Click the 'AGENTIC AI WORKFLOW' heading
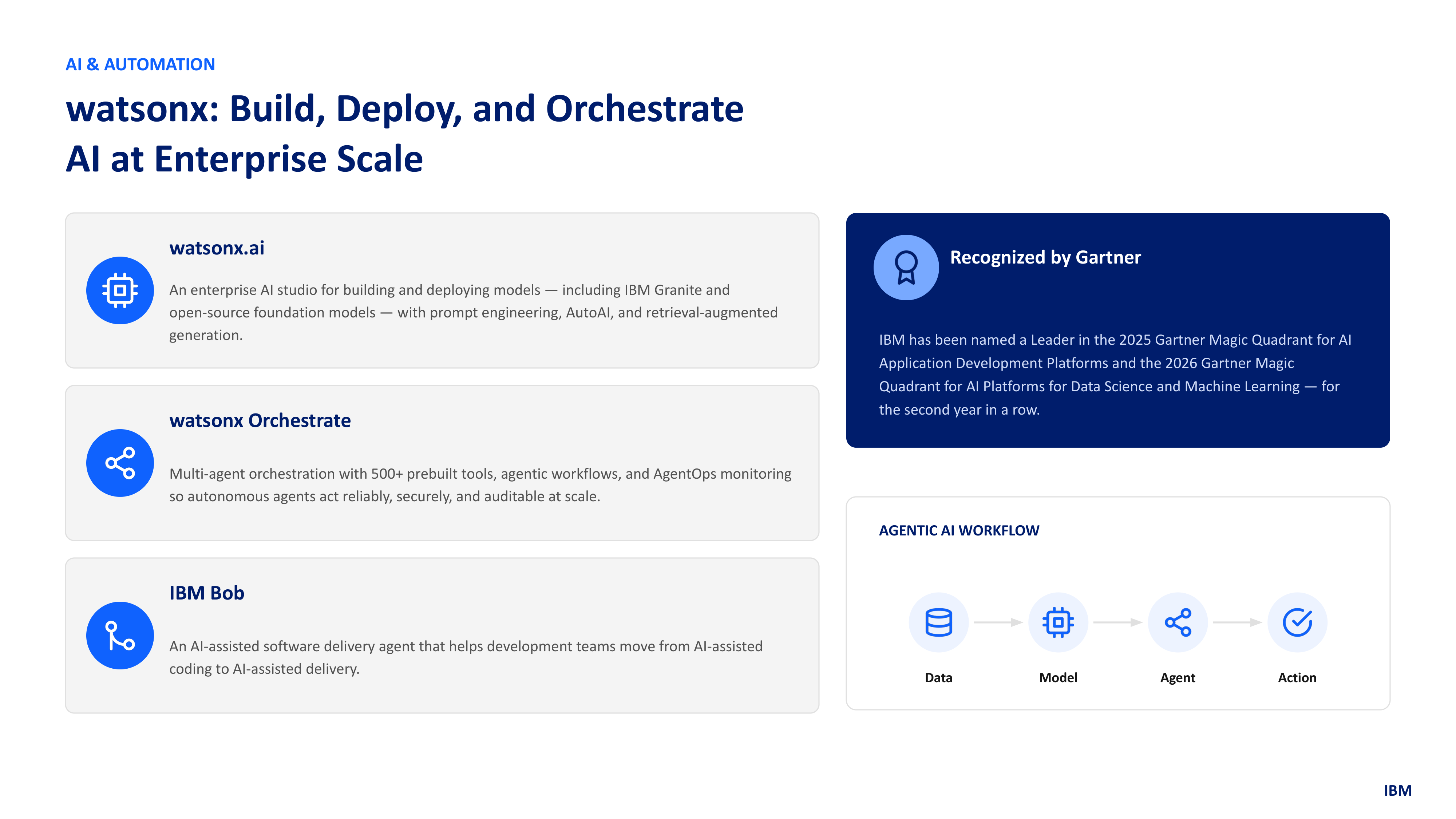This screenshot has width=1456, height=819. click(x=959, y=530)
